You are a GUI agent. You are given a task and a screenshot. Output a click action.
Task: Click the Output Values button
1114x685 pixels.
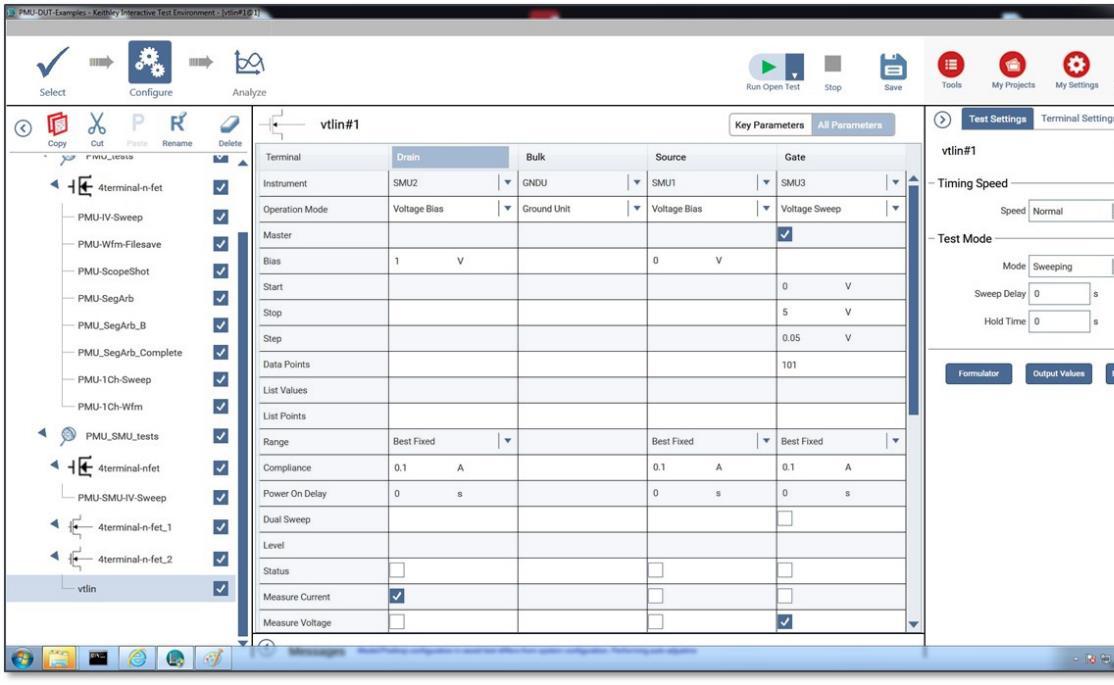pos(1058,373)
